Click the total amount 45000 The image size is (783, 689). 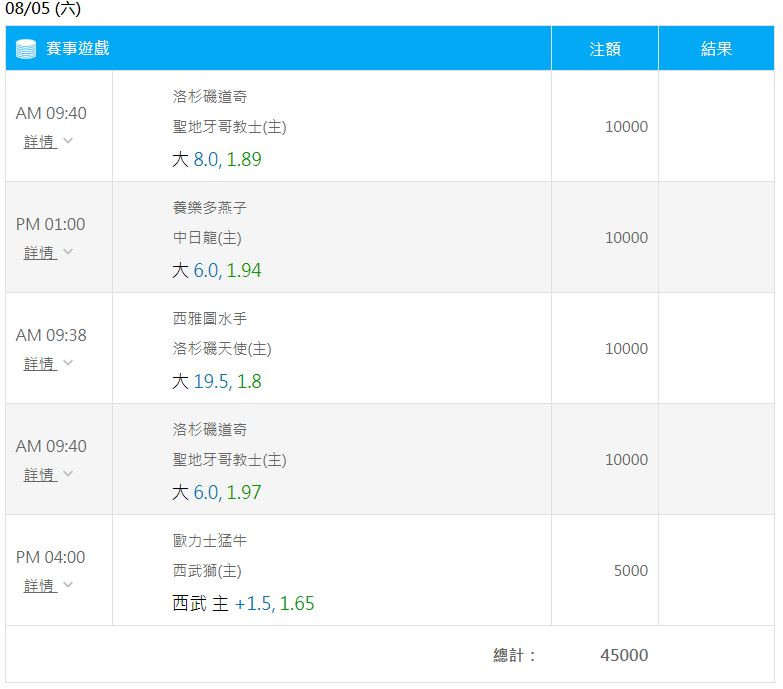pyautogui.click(x=624, y=655)
